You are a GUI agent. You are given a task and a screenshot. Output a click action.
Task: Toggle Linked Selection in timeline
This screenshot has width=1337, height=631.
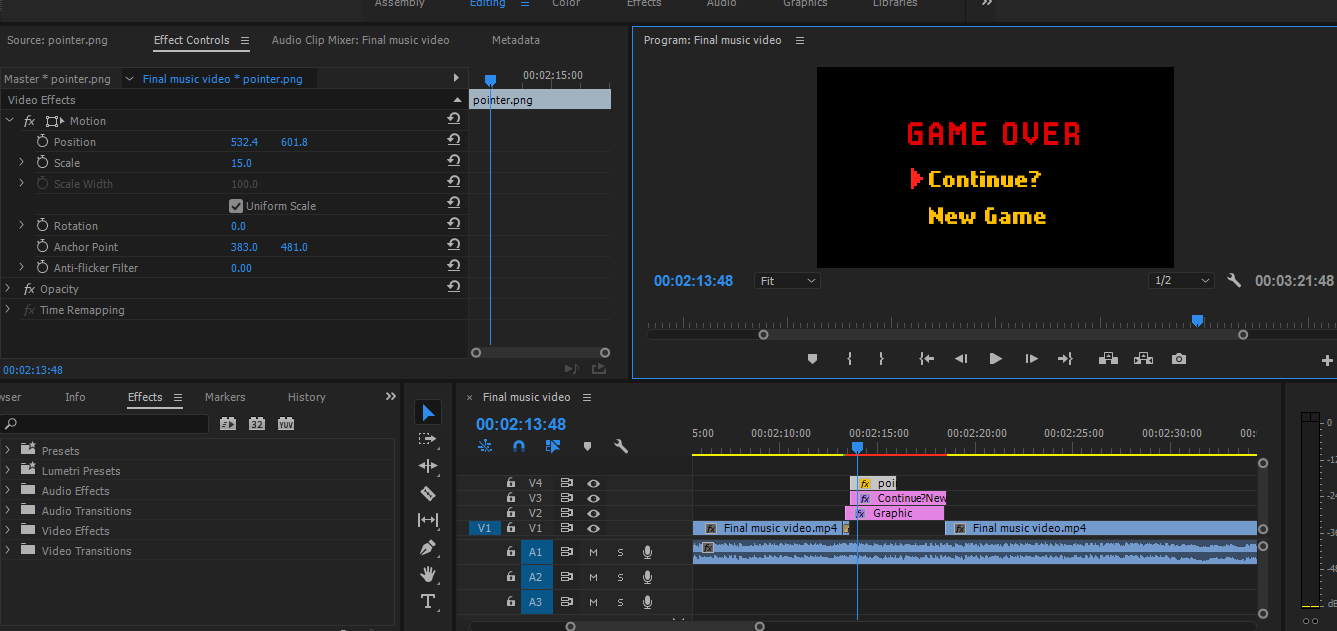tap(553, 447)
